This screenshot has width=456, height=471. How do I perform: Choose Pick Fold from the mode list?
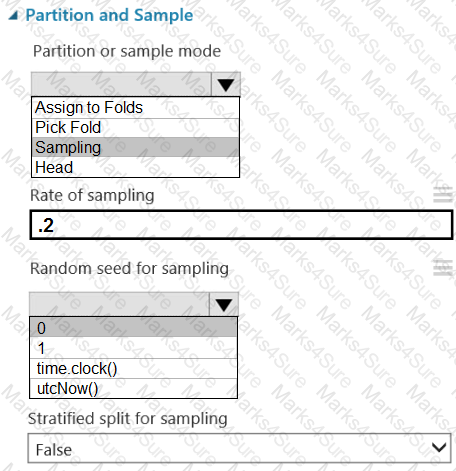(x=135, y=128)
